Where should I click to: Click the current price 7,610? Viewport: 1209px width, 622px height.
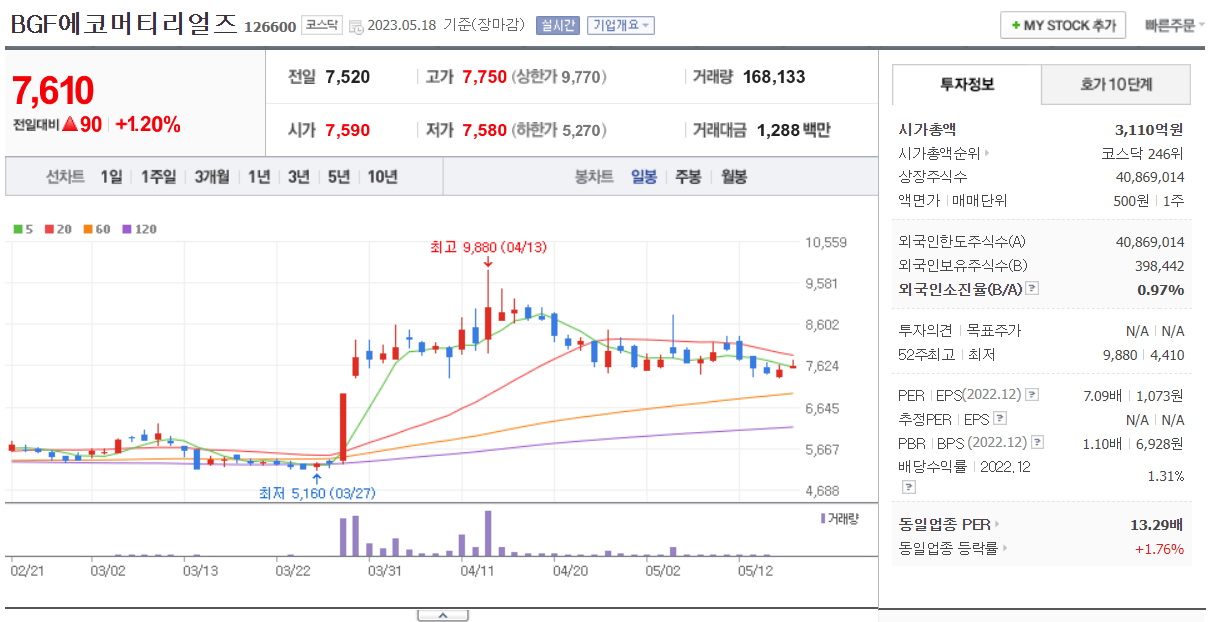point(53,91)
